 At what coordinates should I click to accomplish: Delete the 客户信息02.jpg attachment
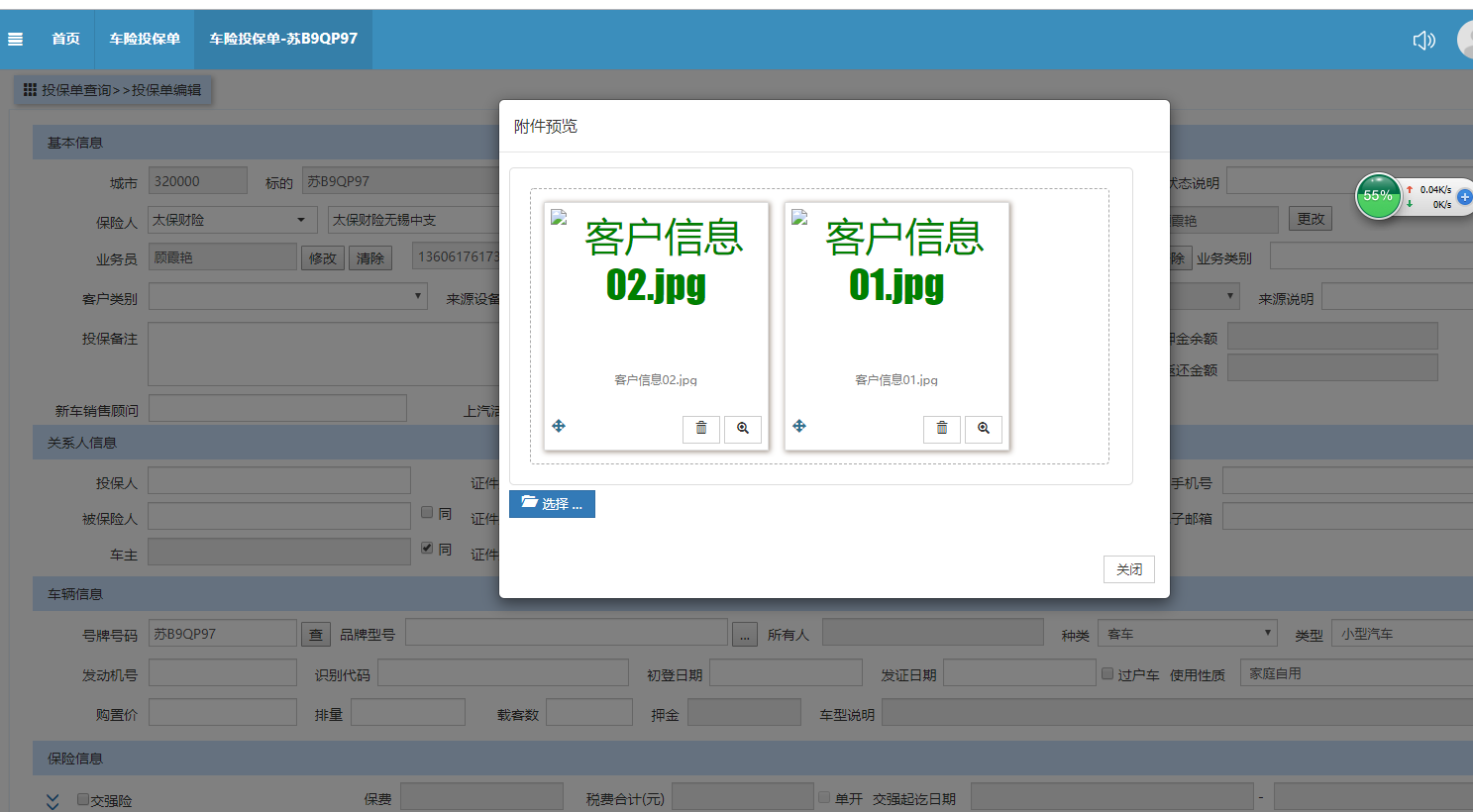pyautogui.click(x=700, y=428)
